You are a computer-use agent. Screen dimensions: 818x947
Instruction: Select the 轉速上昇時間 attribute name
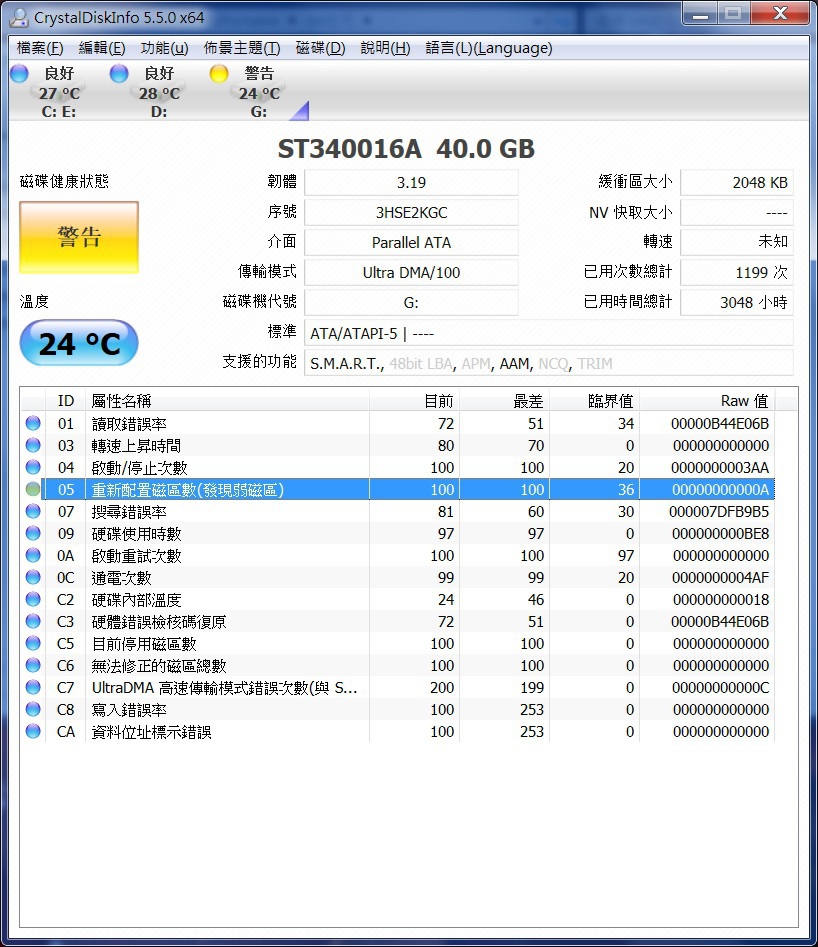pyautogui.click(x=137, y=446)
